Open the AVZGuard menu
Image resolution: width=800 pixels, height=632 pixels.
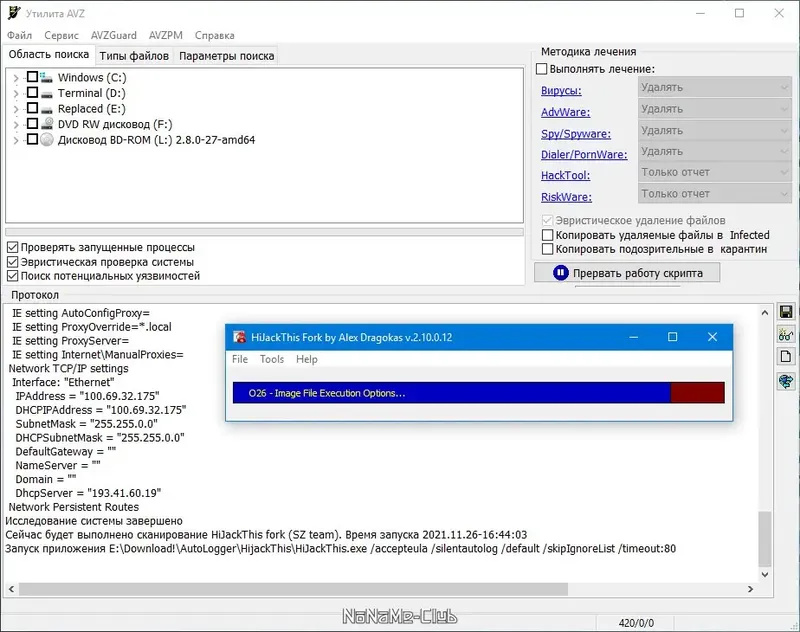[x=114, y=35]
